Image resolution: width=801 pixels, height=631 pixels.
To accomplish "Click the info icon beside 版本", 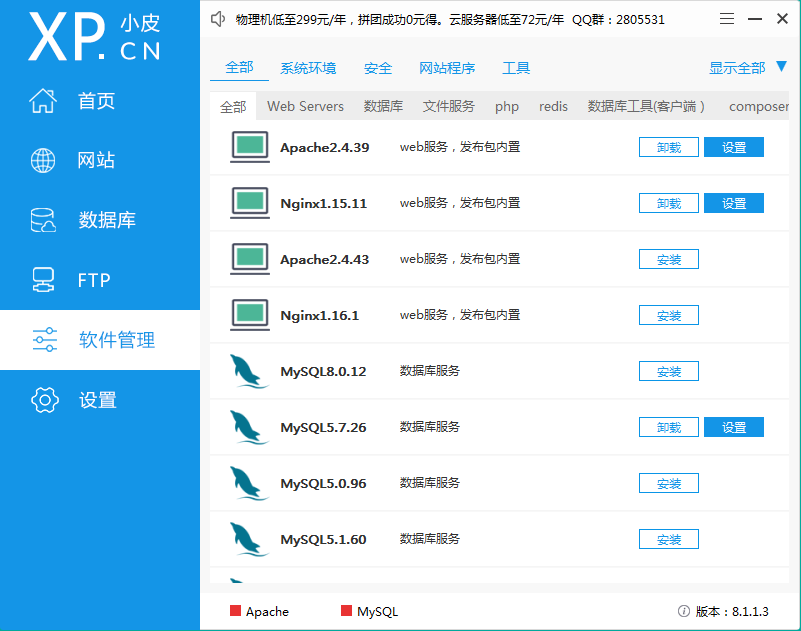I will tap(684, 611).
